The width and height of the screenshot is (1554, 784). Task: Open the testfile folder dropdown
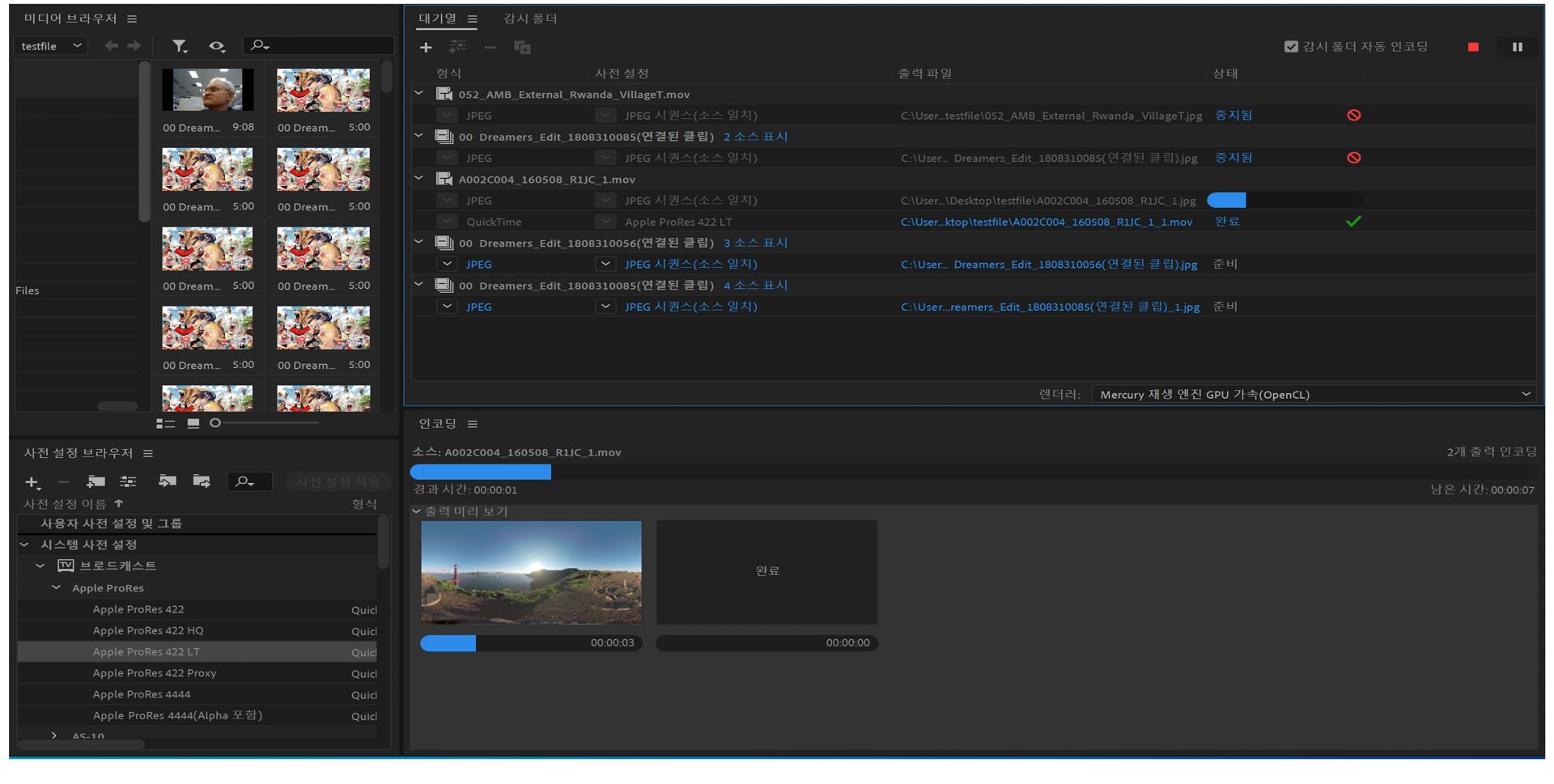(50, 46)
